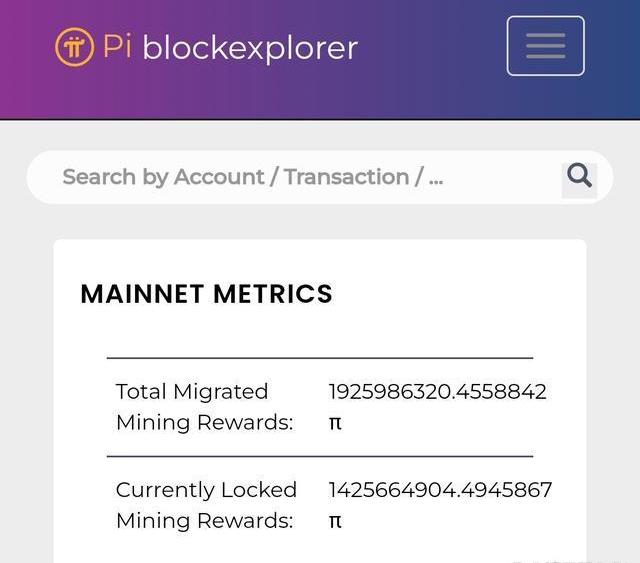Click the orange Pi coin logo
The width and height of the screenshot is (640, 563).
[x=74, y=47]
